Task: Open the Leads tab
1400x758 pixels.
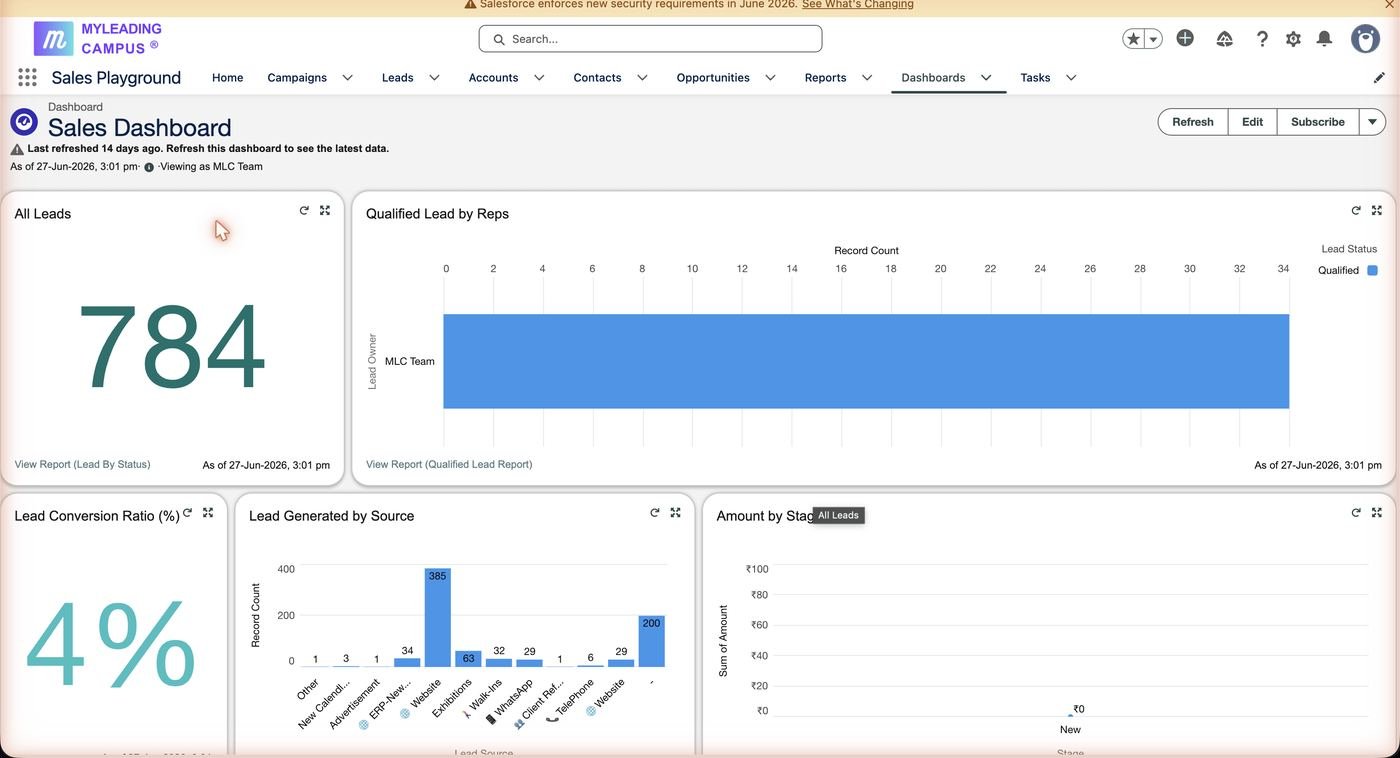Action: tap(397, 77)
